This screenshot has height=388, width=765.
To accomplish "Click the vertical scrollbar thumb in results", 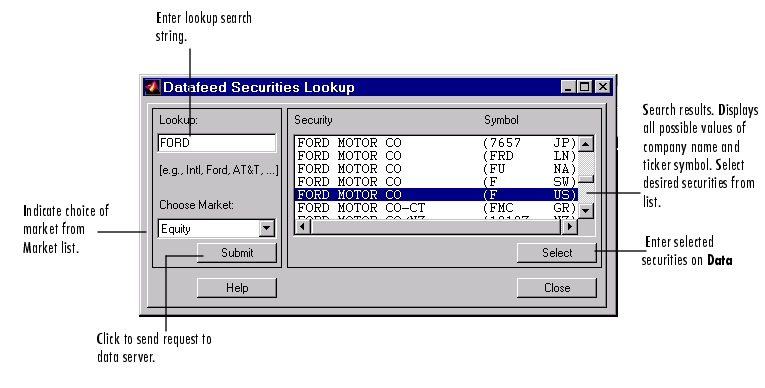I will (586, 179).
